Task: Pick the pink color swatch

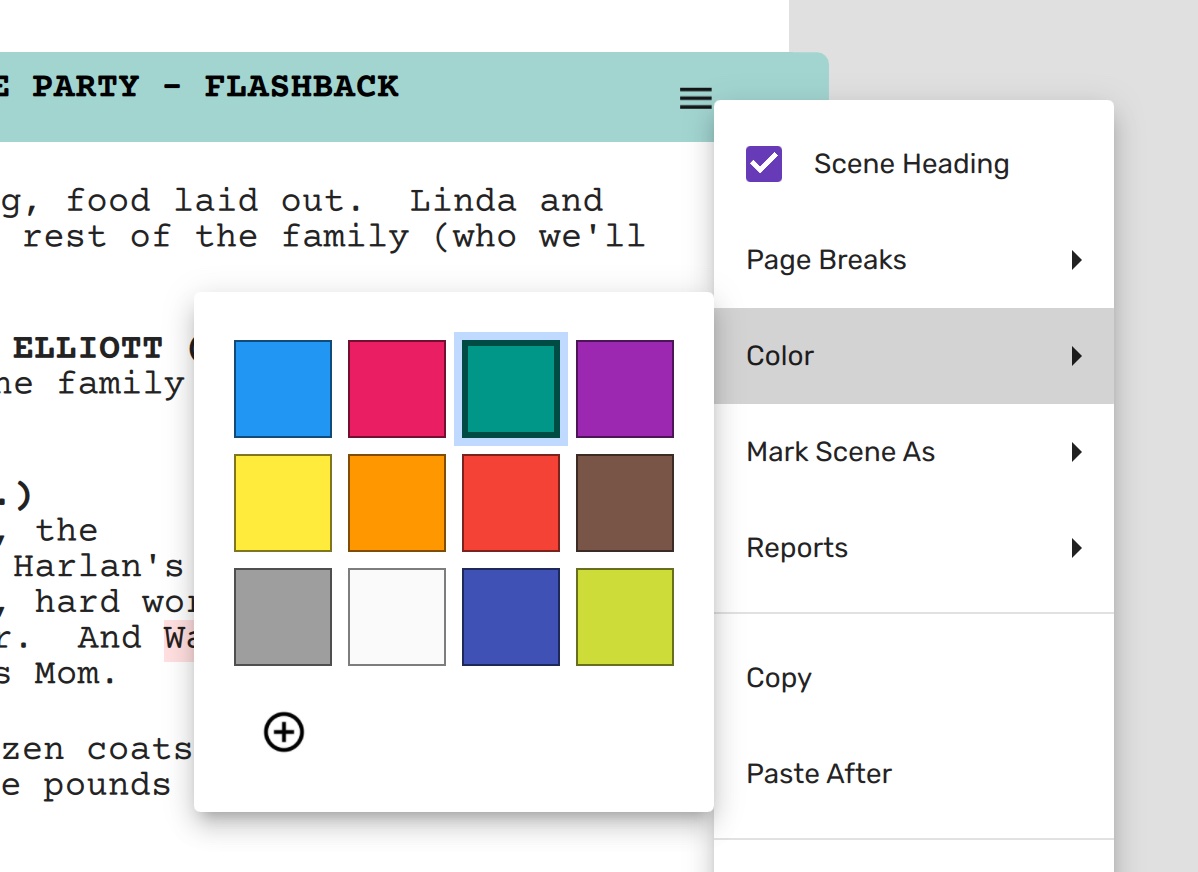Action: click(397, 389)
